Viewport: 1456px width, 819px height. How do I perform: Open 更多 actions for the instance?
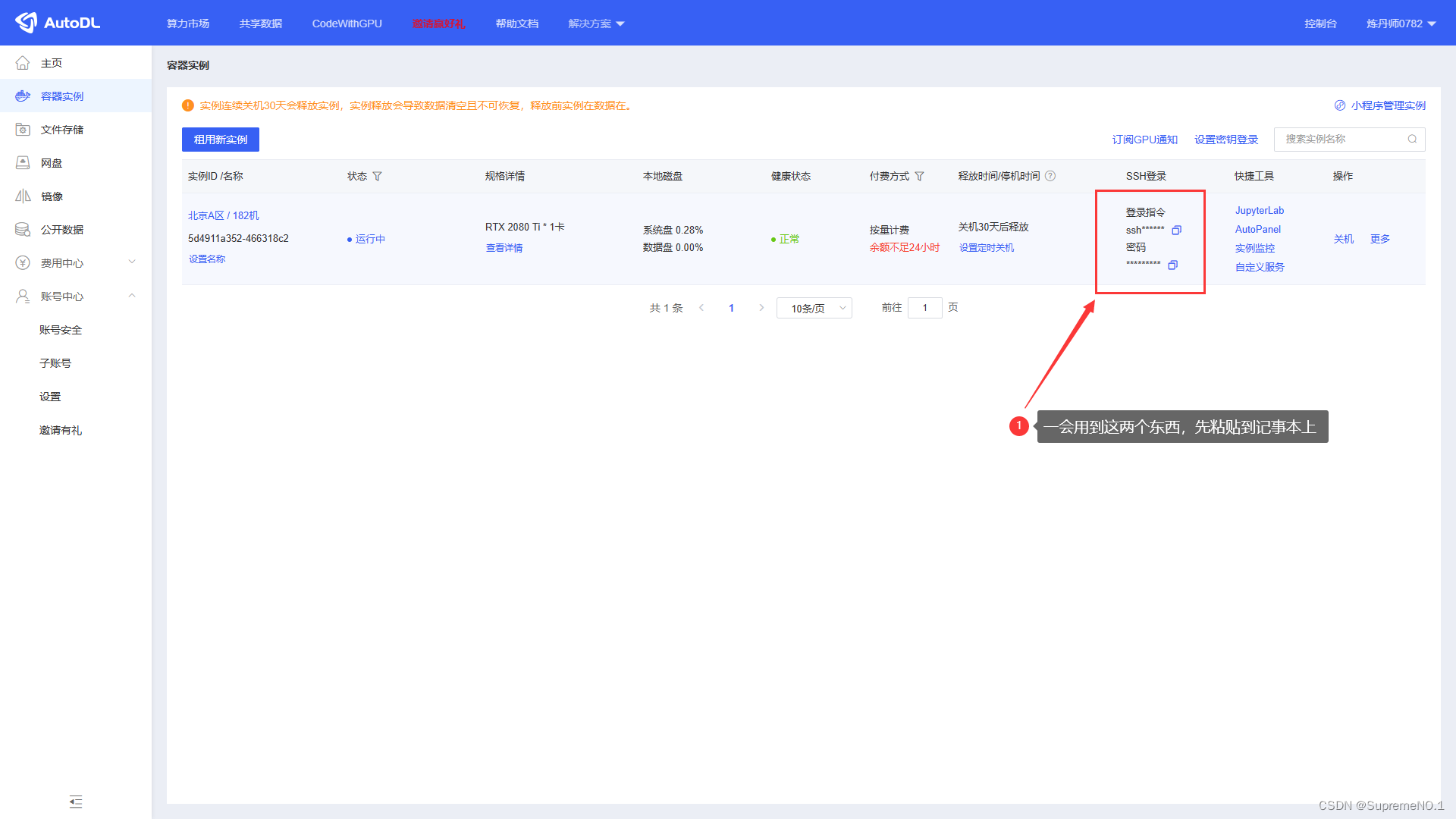[x=1380, y=239]
